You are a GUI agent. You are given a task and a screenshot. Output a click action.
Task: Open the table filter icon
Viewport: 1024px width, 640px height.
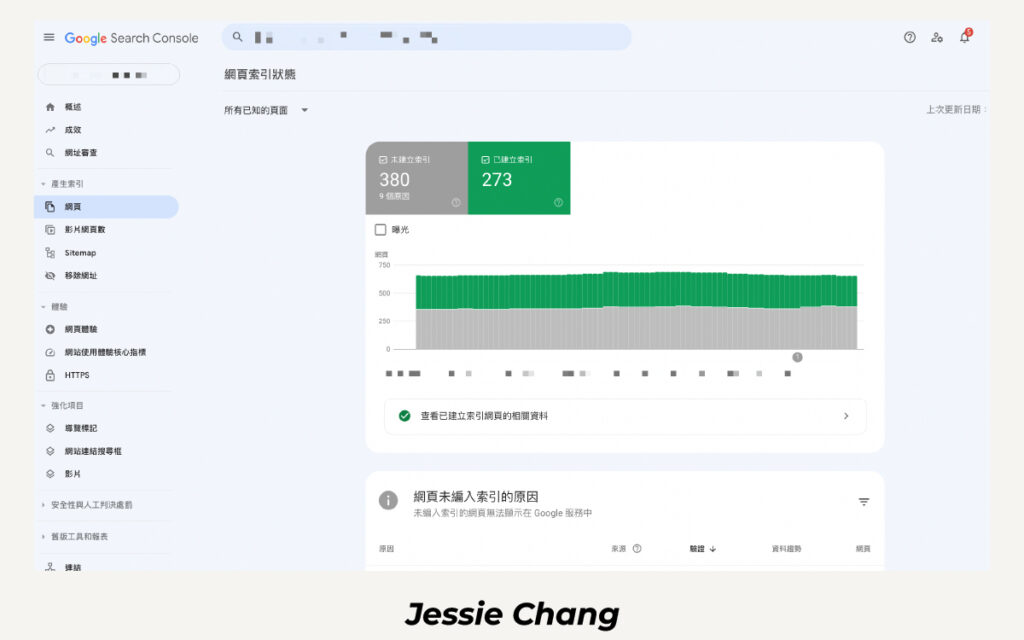[863, 502]
